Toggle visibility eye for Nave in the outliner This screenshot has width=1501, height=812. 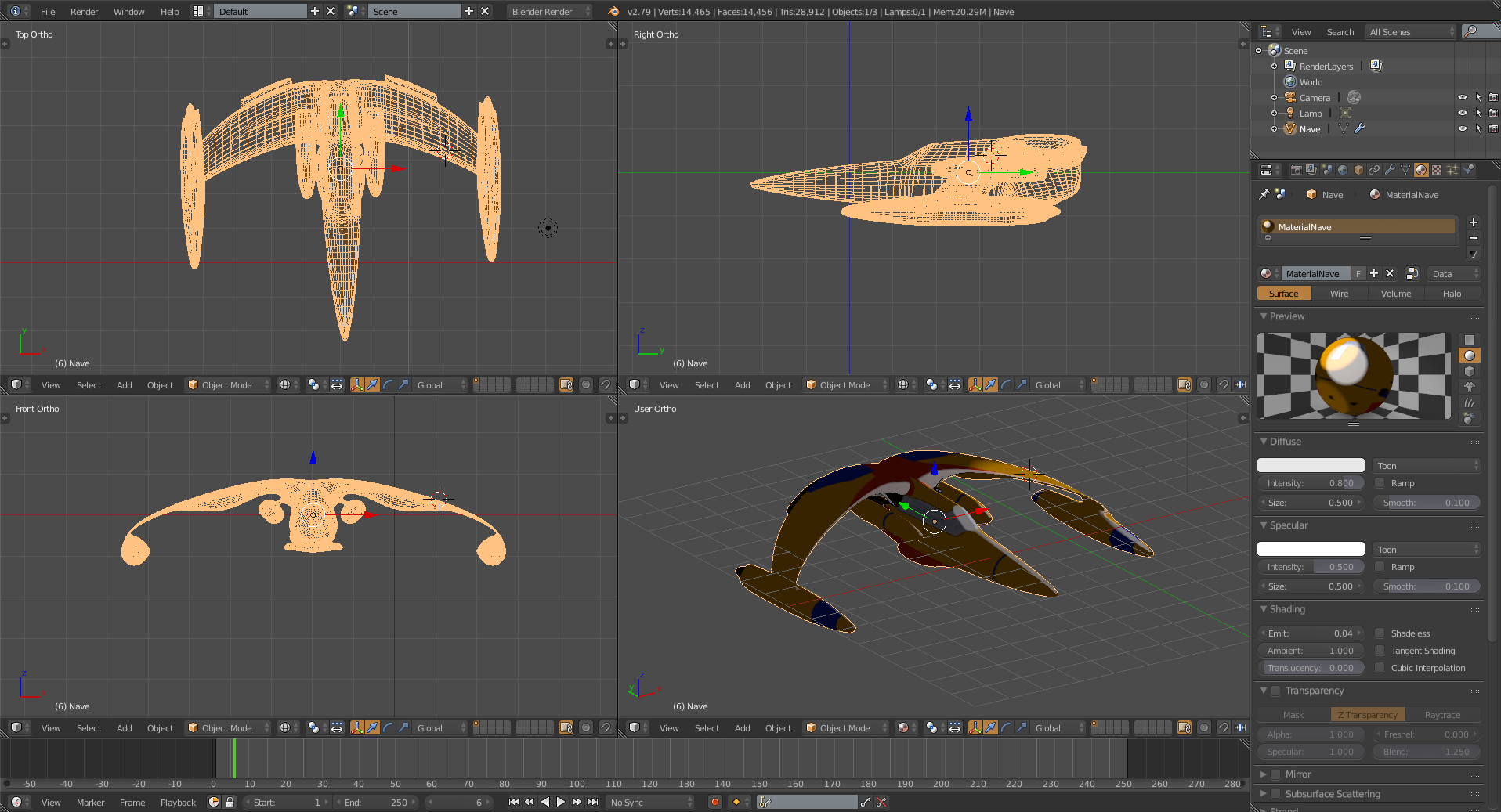point(1462,129)
